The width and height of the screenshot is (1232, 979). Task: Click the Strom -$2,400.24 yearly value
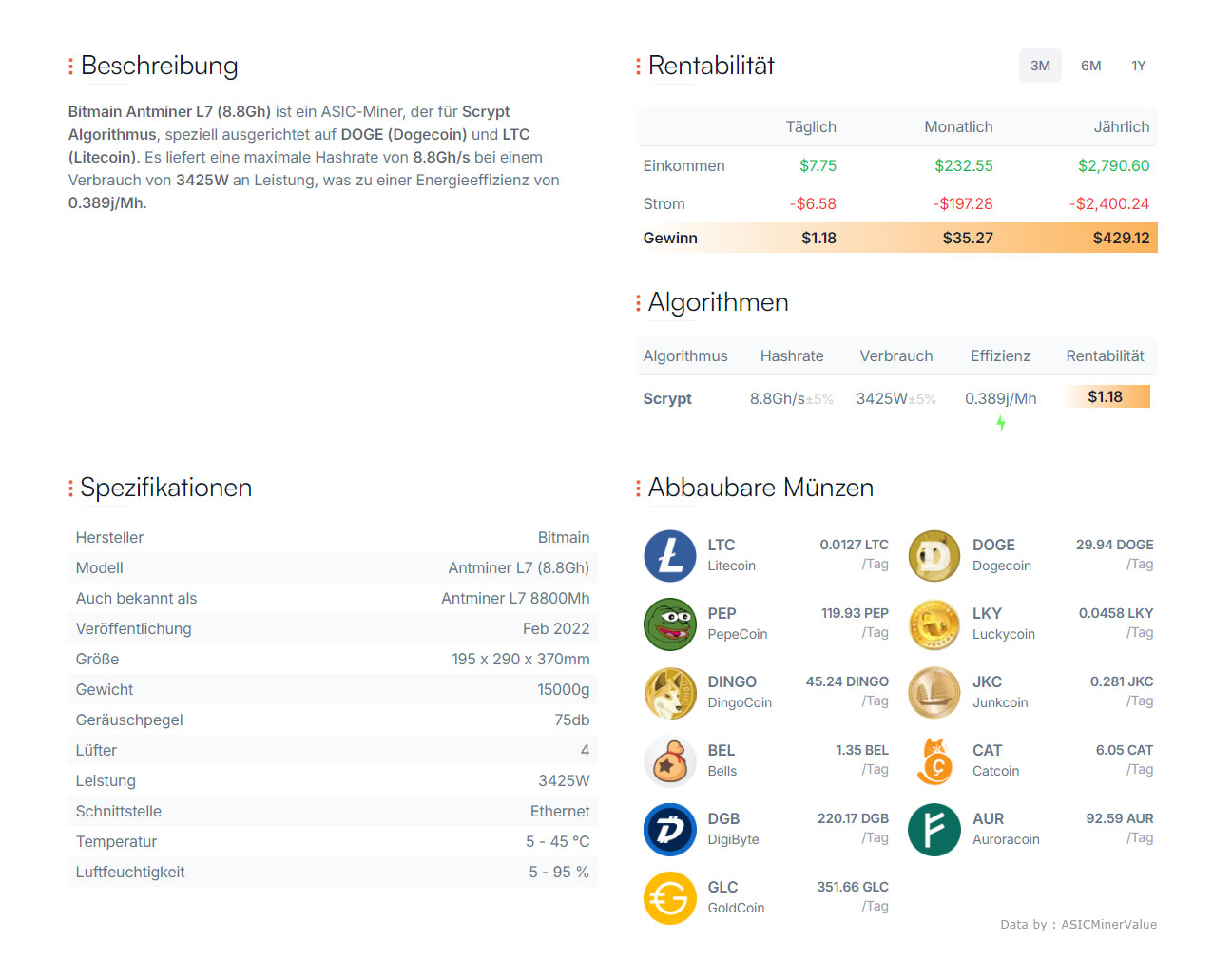point(1108,203)
